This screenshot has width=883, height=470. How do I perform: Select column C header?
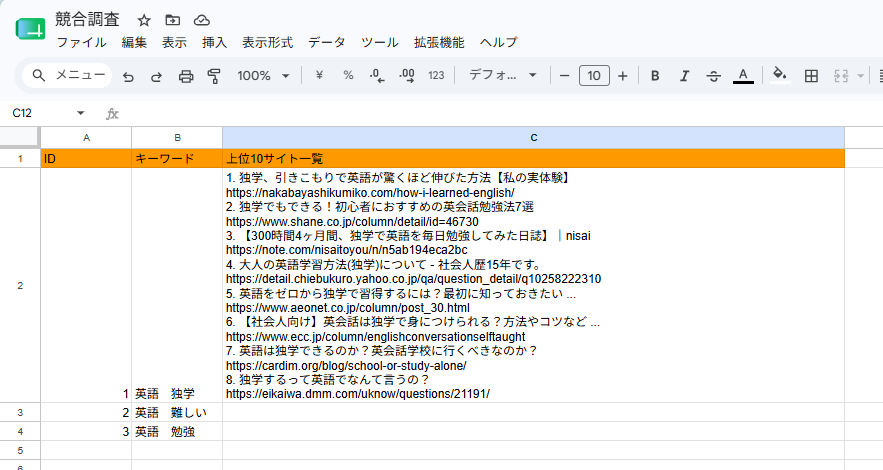point(534,138)
